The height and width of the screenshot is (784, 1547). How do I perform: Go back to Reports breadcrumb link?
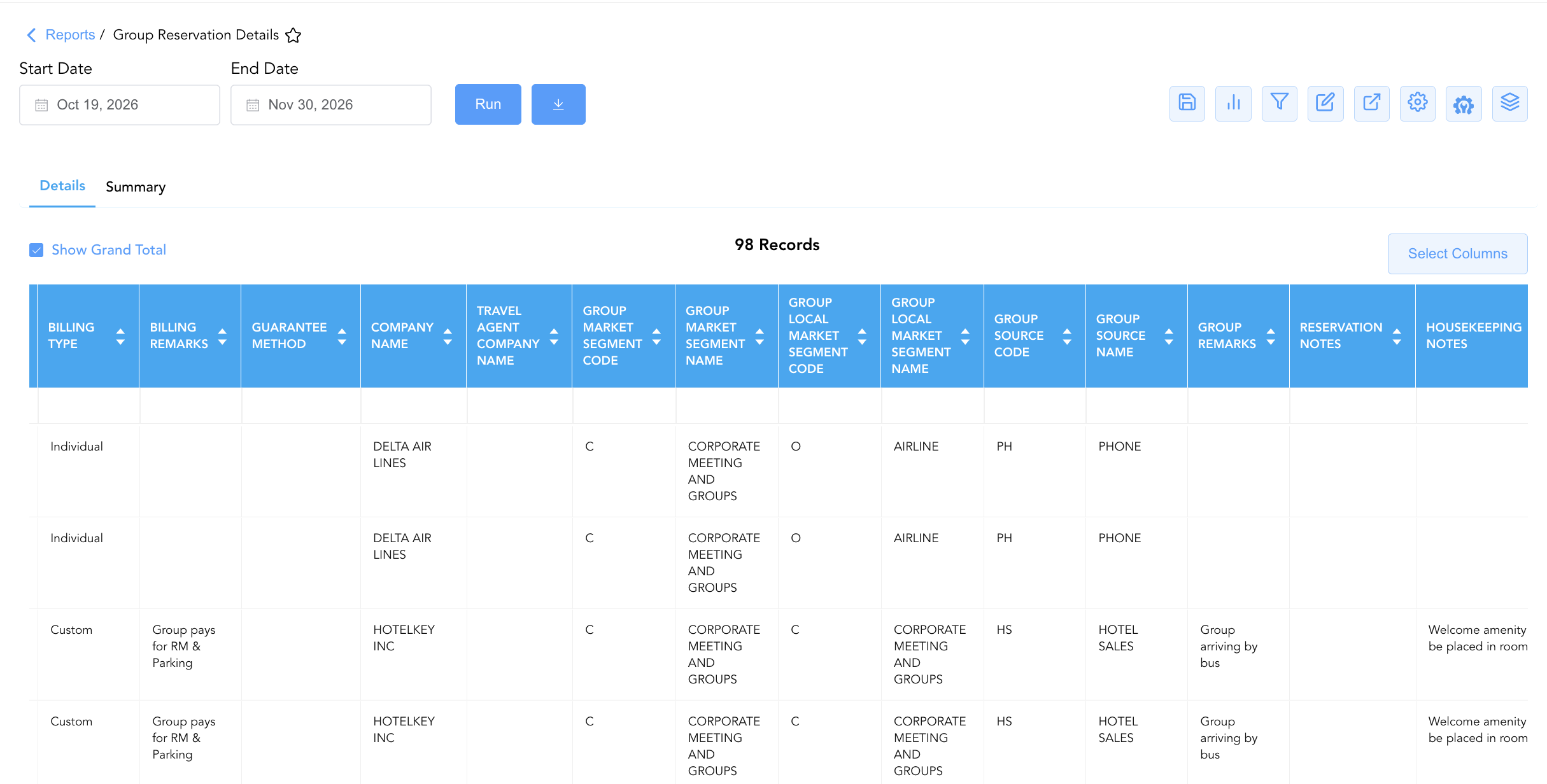(x=70, y=35)
